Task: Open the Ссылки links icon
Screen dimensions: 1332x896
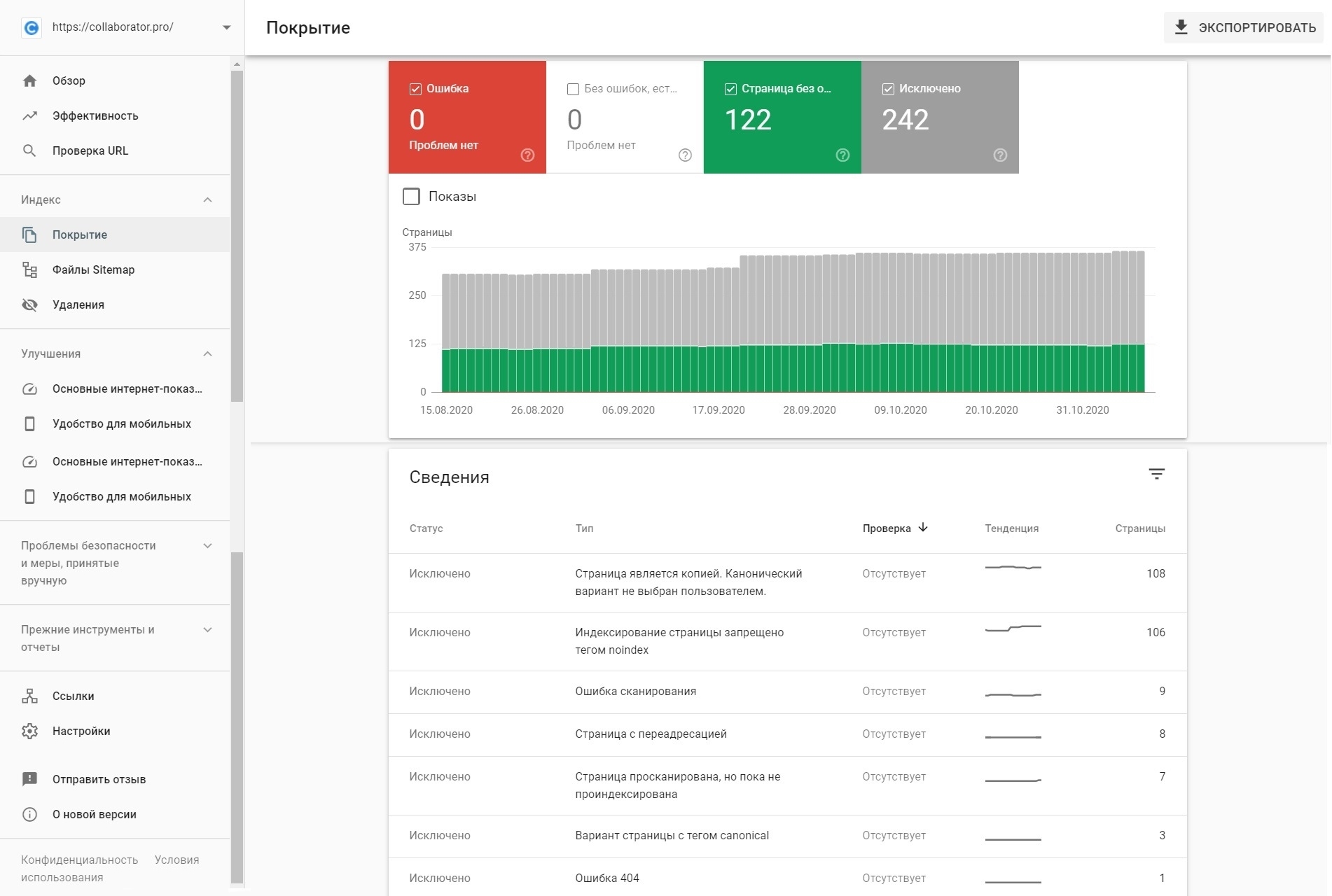Action: pos(30,696)
